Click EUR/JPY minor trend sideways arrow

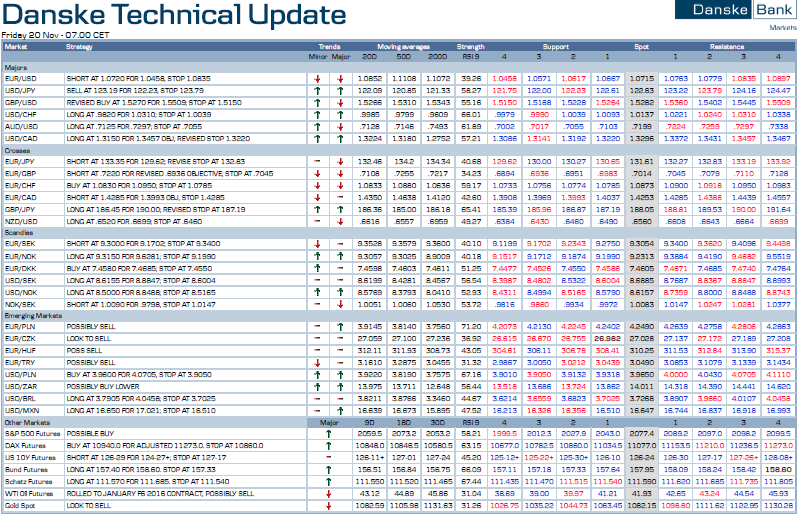pos(315,161)
